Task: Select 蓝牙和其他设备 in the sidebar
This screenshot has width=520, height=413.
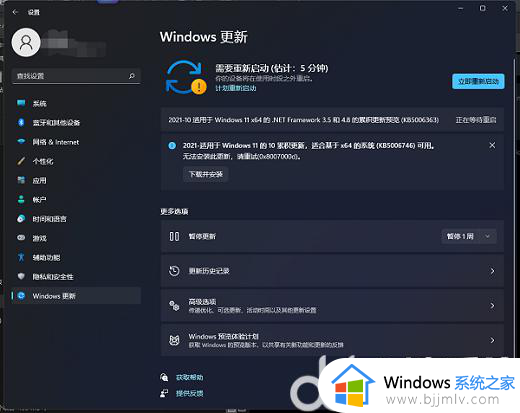Action: click(x=76, y=122)
